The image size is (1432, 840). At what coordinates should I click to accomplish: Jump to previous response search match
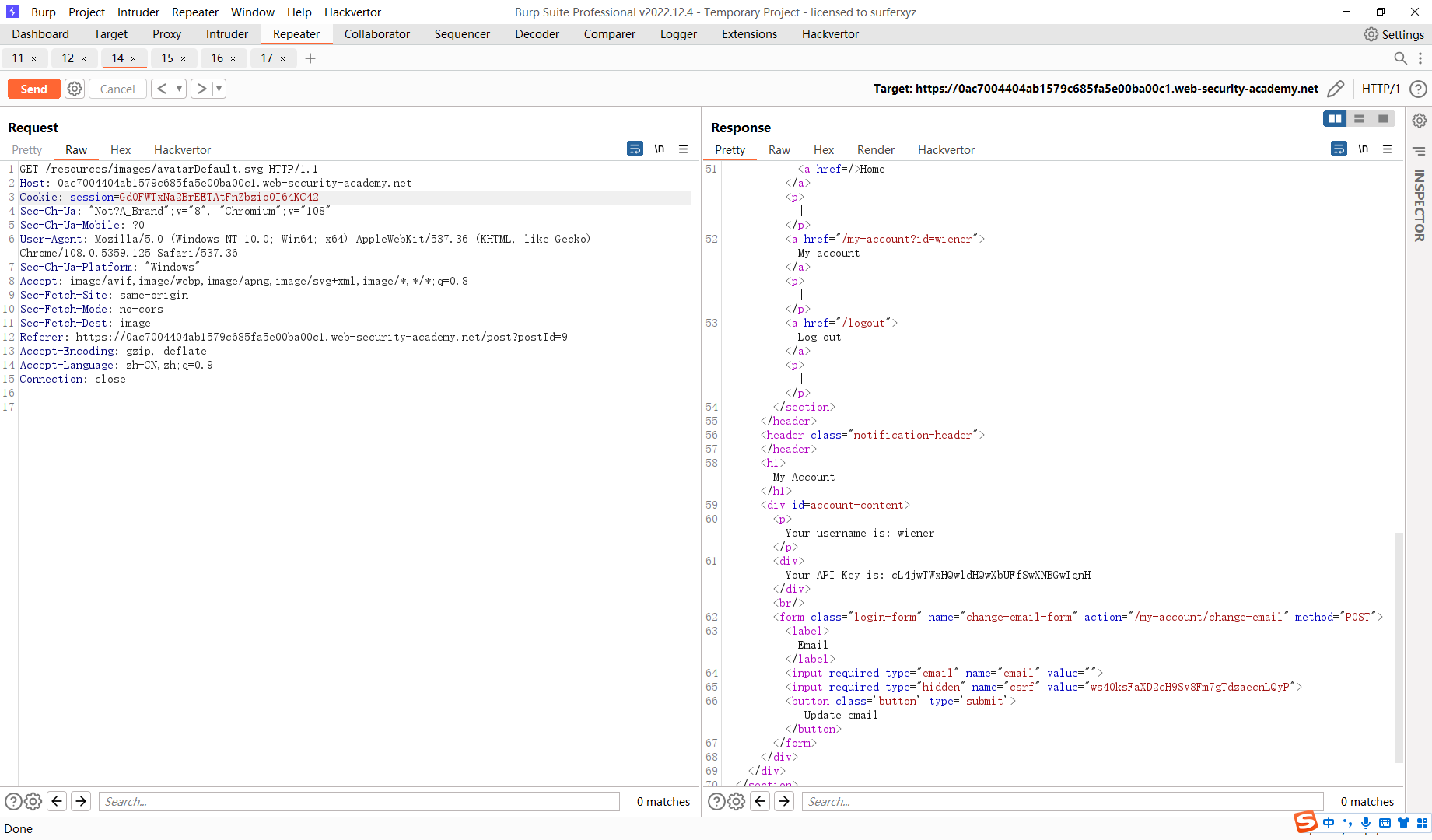[760, 801]
